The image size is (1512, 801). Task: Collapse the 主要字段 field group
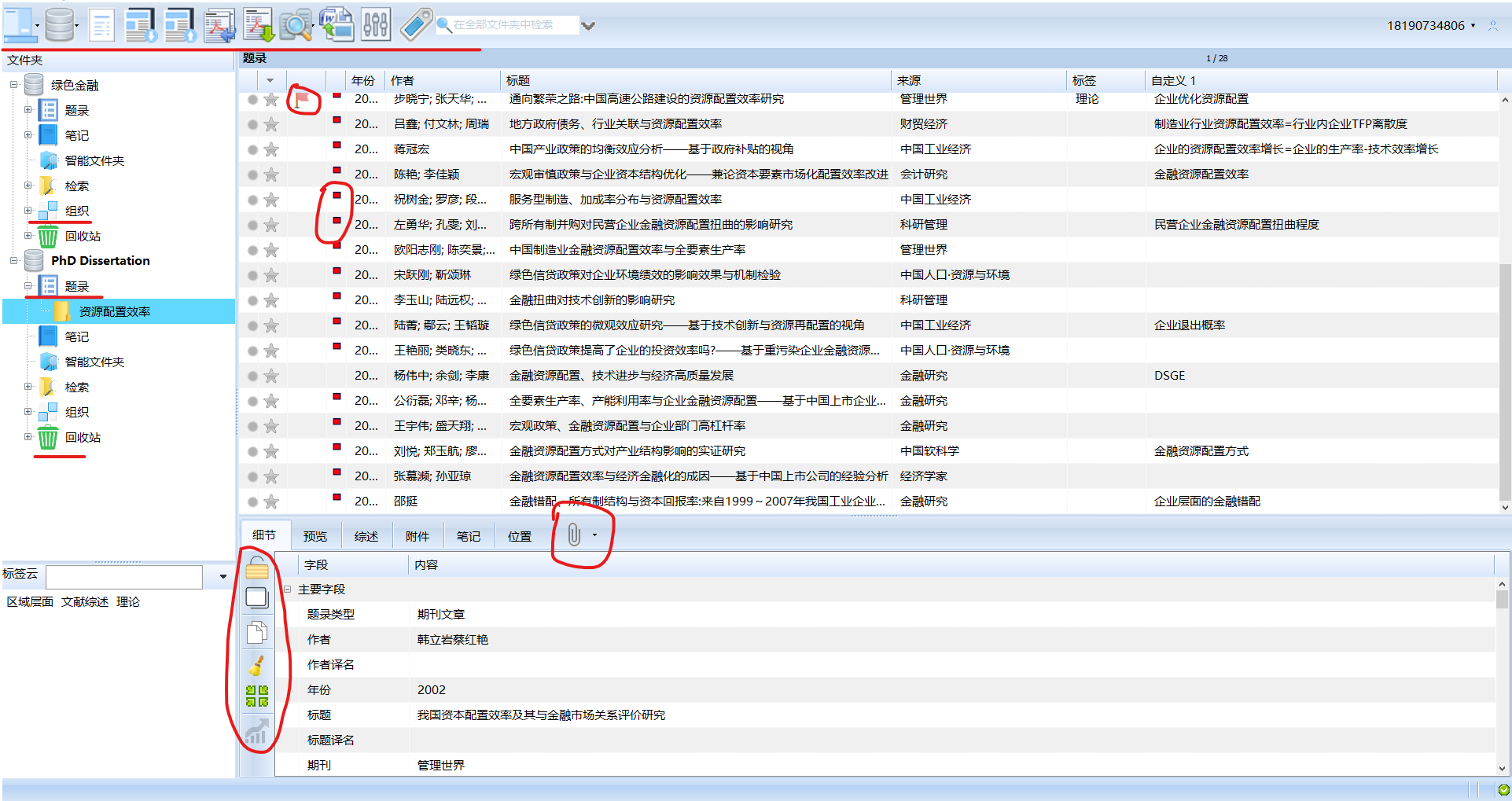pos(288,590)
